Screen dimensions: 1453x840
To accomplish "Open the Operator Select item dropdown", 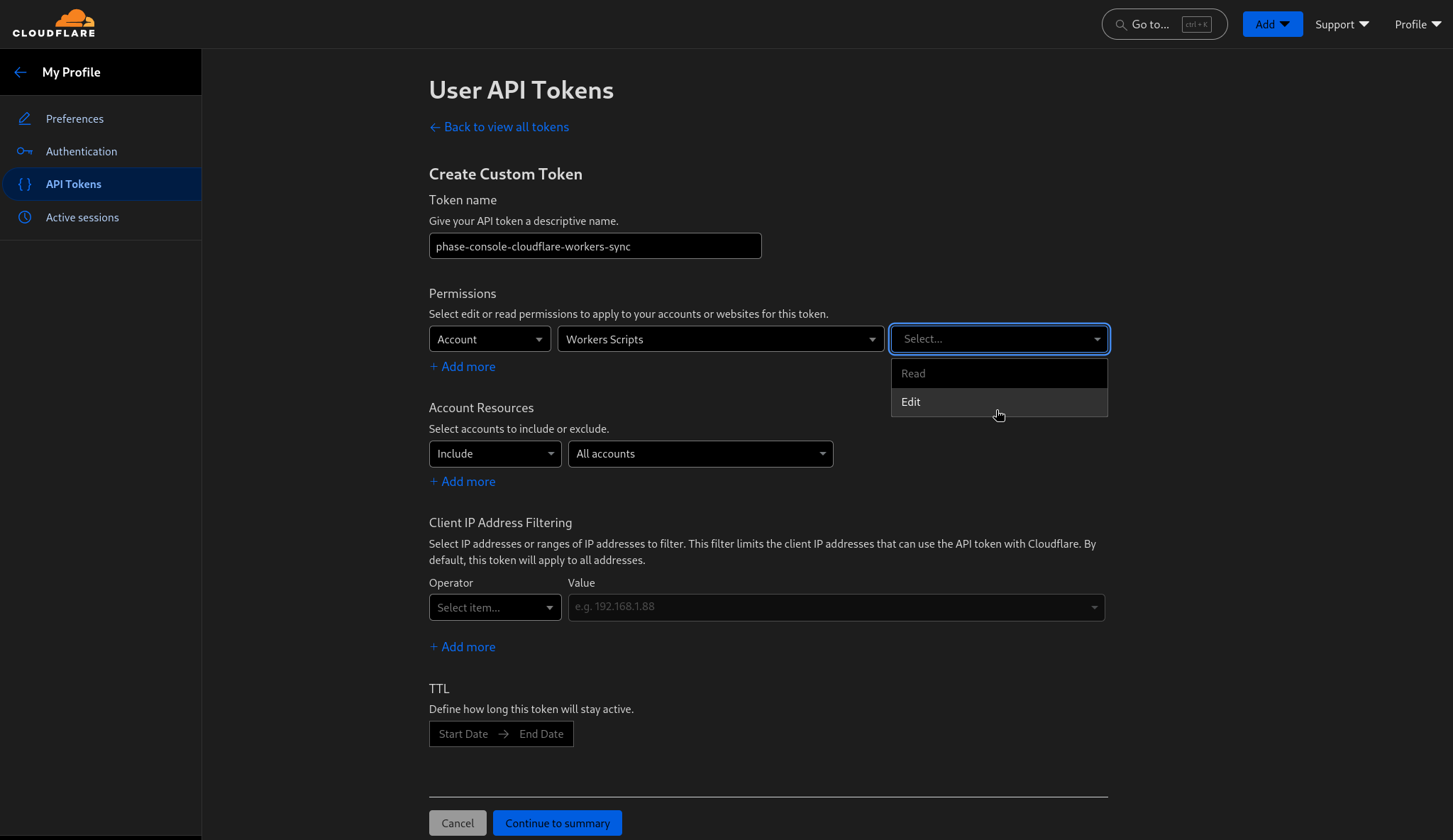I will (x=495, y=607).
